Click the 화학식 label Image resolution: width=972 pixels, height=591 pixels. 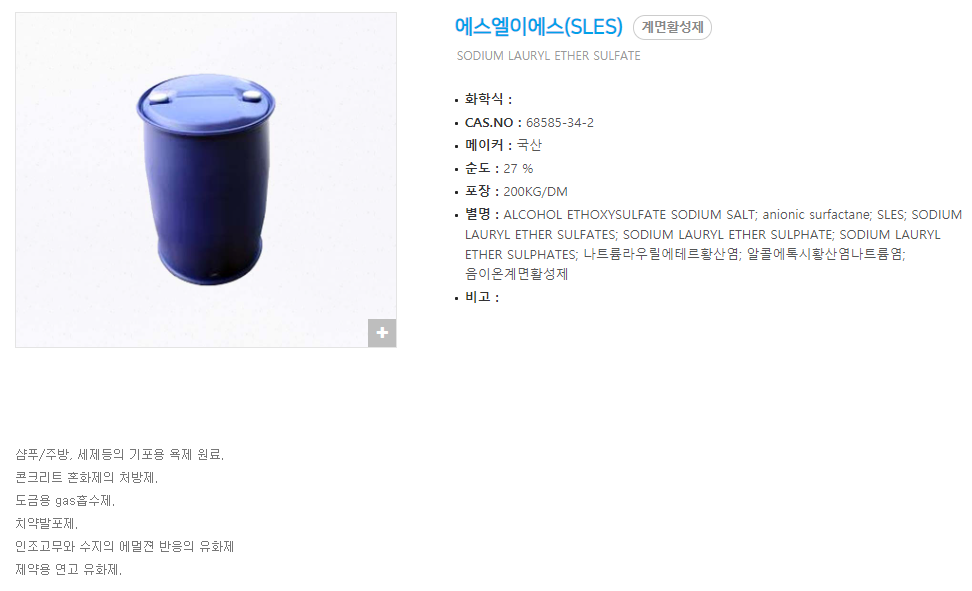484,99
